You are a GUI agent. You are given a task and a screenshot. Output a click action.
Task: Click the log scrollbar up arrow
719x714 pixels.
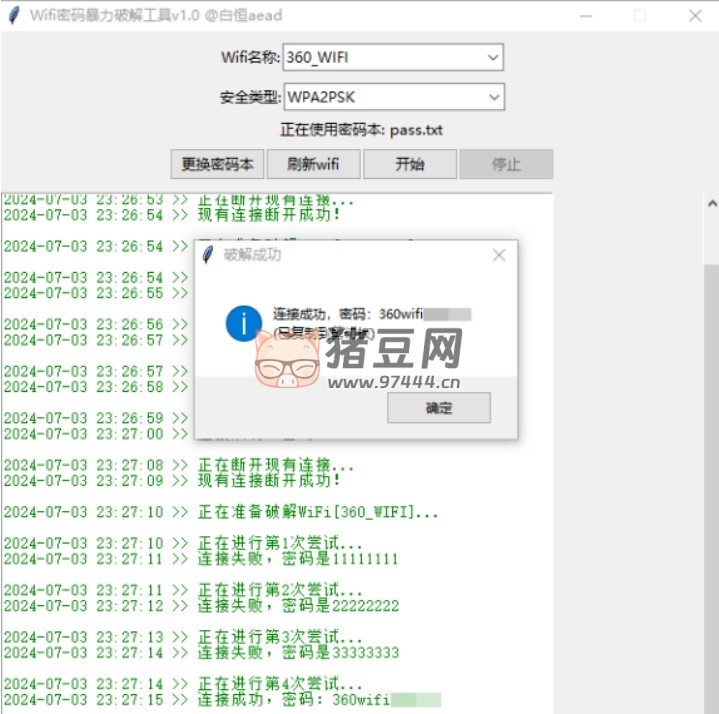(x=711, y=203)
